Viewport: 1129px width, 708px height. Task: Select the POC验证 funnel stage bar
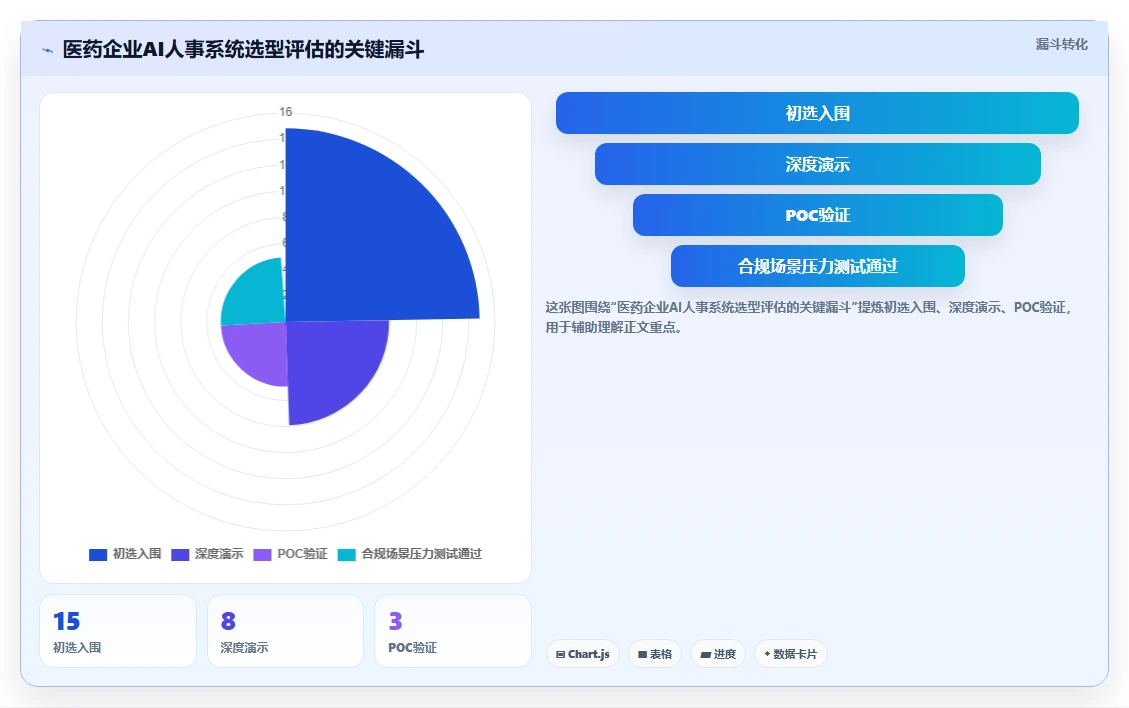[817, 215]
